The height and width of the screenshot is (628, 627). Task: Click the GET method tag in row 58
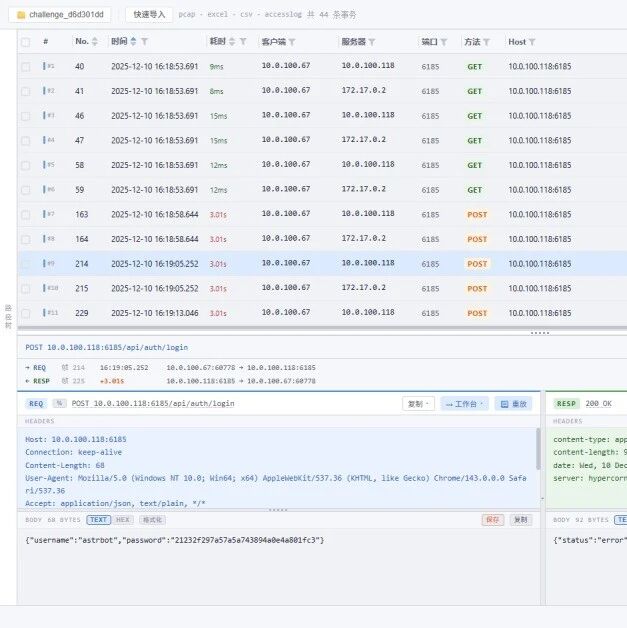474,165
